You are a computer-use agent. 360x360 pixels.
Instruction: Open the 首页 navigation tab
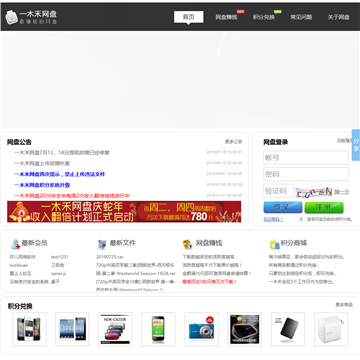tap(189, 17)
